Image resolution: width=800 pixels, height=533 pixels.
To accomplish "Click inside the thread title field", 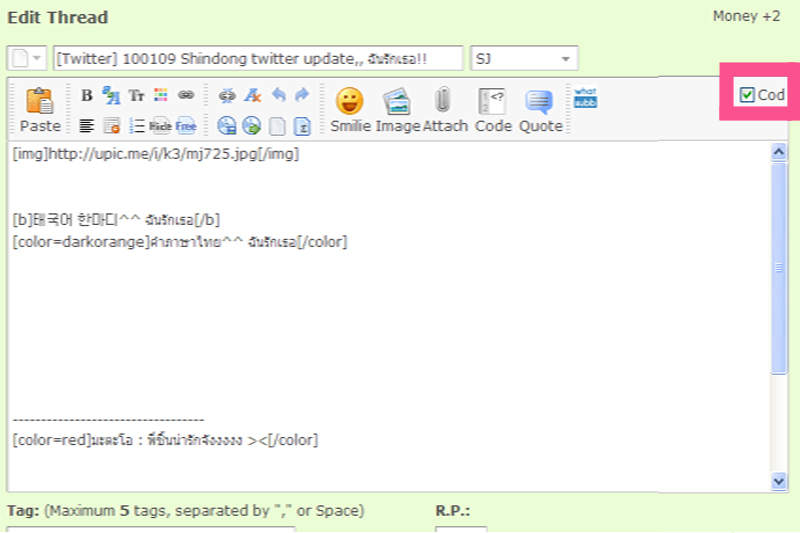I will pos(258,58).
